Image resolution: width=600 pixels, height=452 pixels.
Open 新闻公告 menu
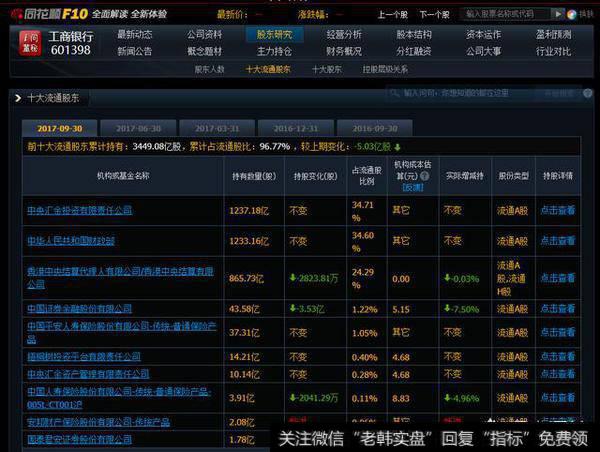[135, 51]
